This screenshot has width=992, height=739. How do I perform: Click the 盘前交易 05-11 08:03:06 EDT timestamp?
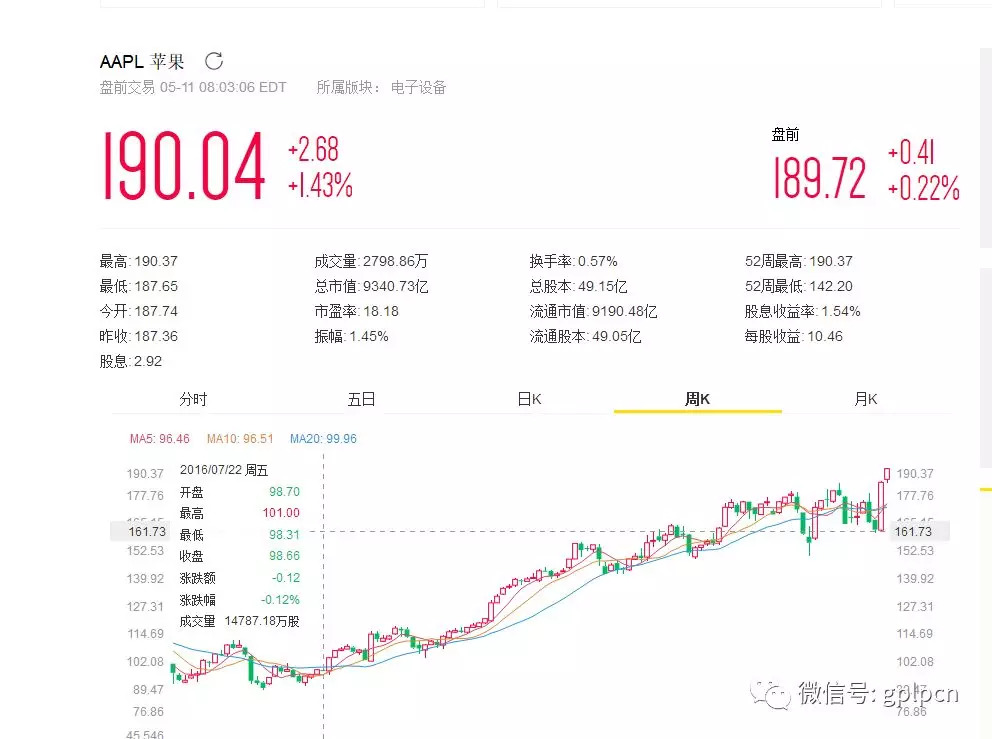click(193, 87)
